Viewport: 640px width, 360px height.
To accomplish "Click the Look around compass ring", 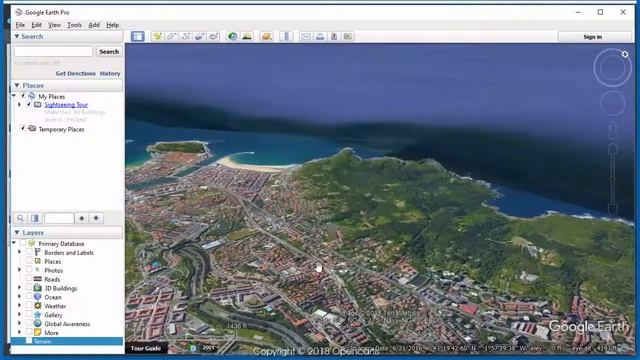I will [x=612, y=68].
